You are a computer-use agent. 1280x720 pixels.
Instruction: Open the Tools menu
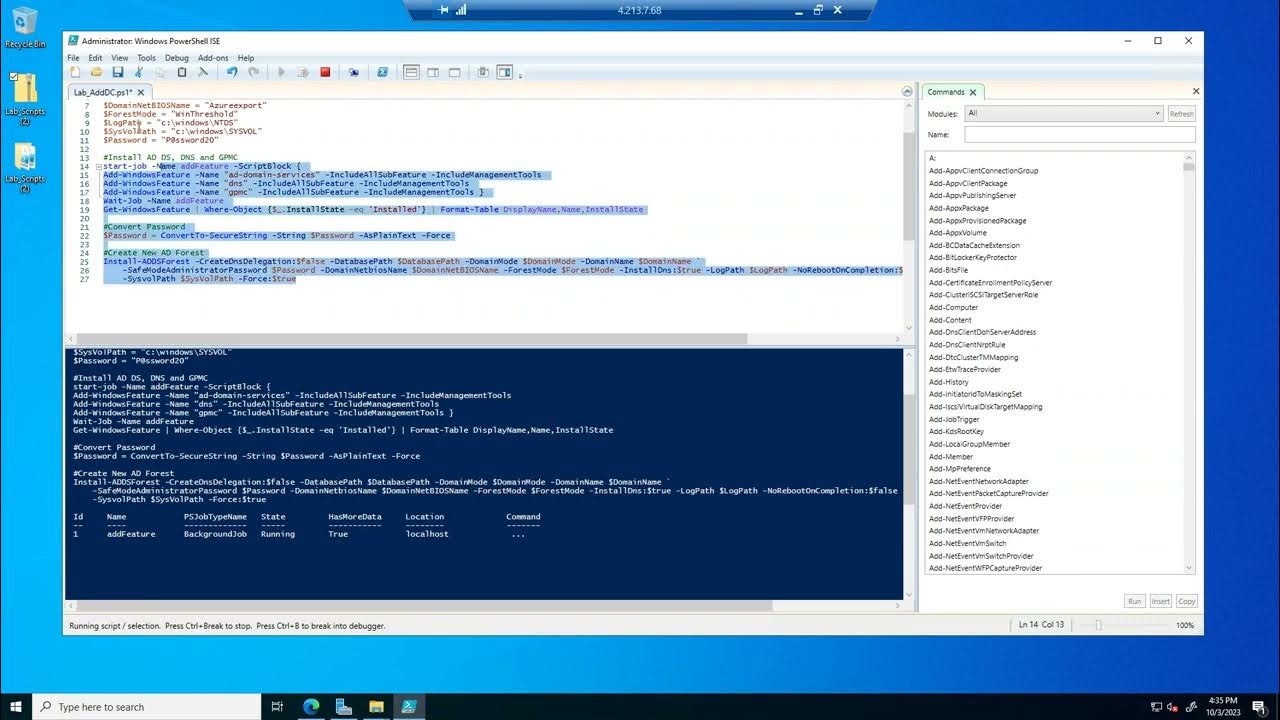click(146, 58)
